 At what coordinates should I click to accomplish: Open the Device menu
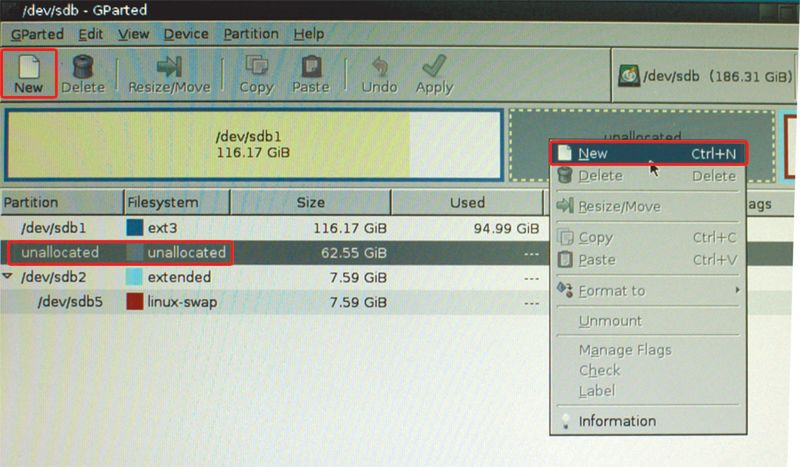(x=186, y=34)
